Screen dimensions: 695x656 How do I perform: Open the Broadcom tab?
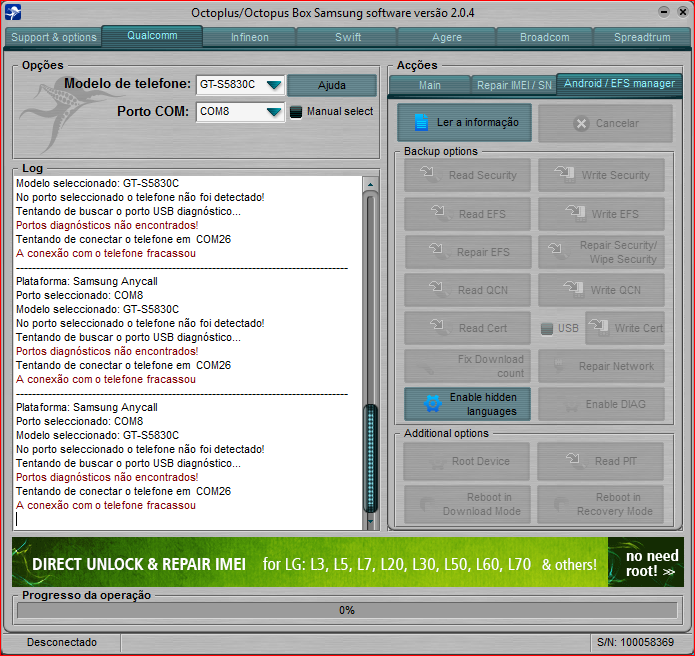pyautogui.click(x=545, y=37)
